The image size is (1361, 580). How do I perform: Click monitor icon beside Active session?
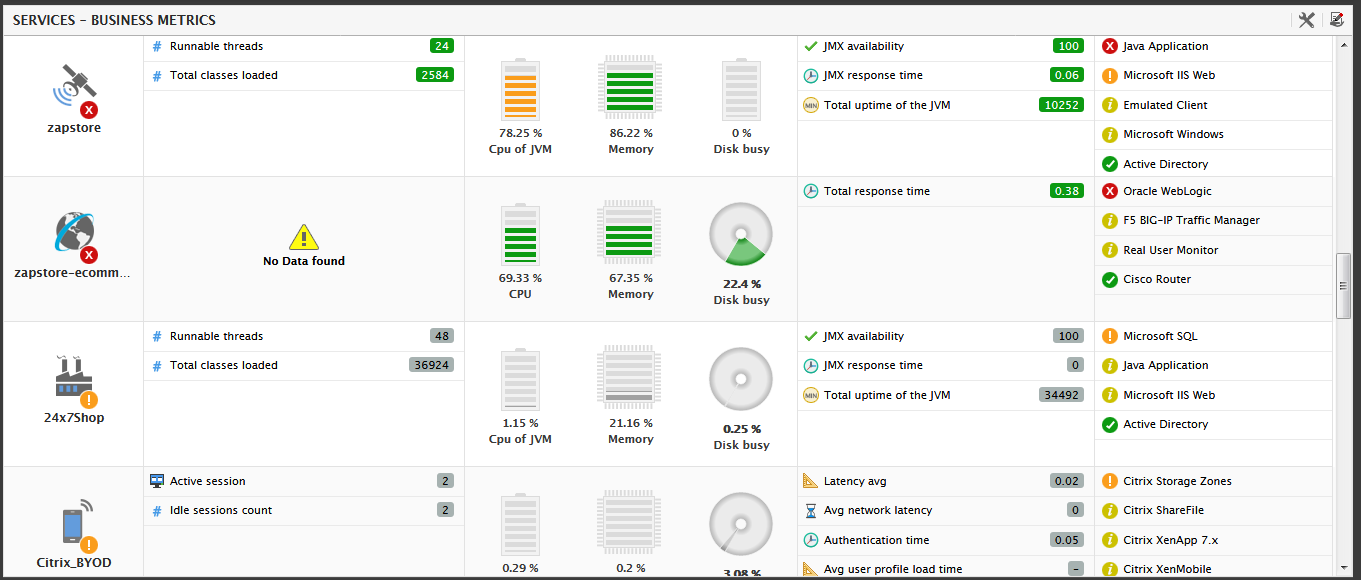pyautogui.click(x=157, y=481)
